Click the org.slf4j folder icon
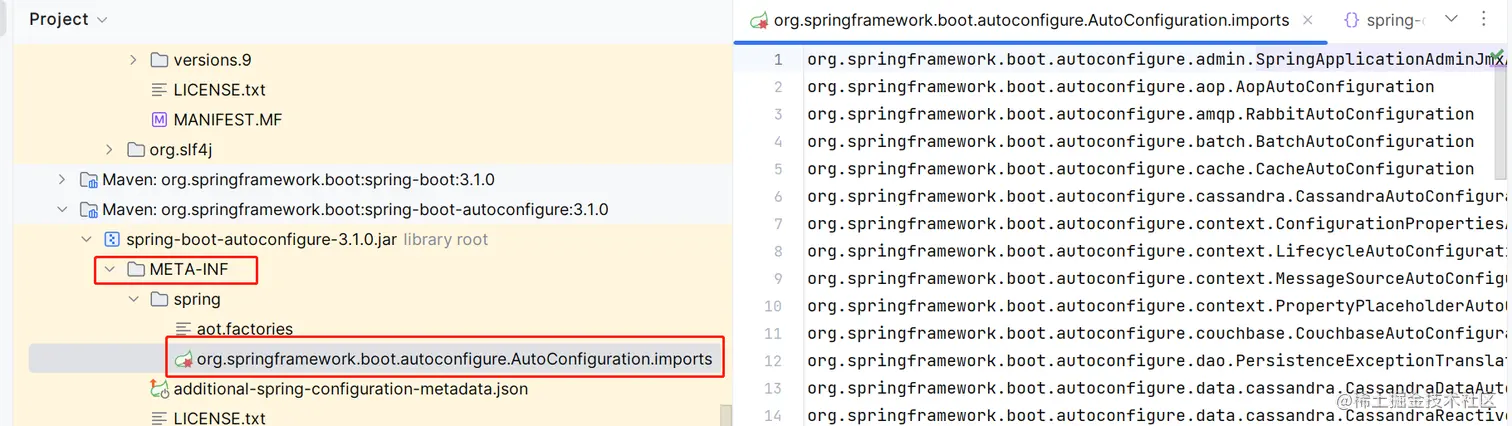The height and width of the screenshot is (426, 1512). coord(135,150)
